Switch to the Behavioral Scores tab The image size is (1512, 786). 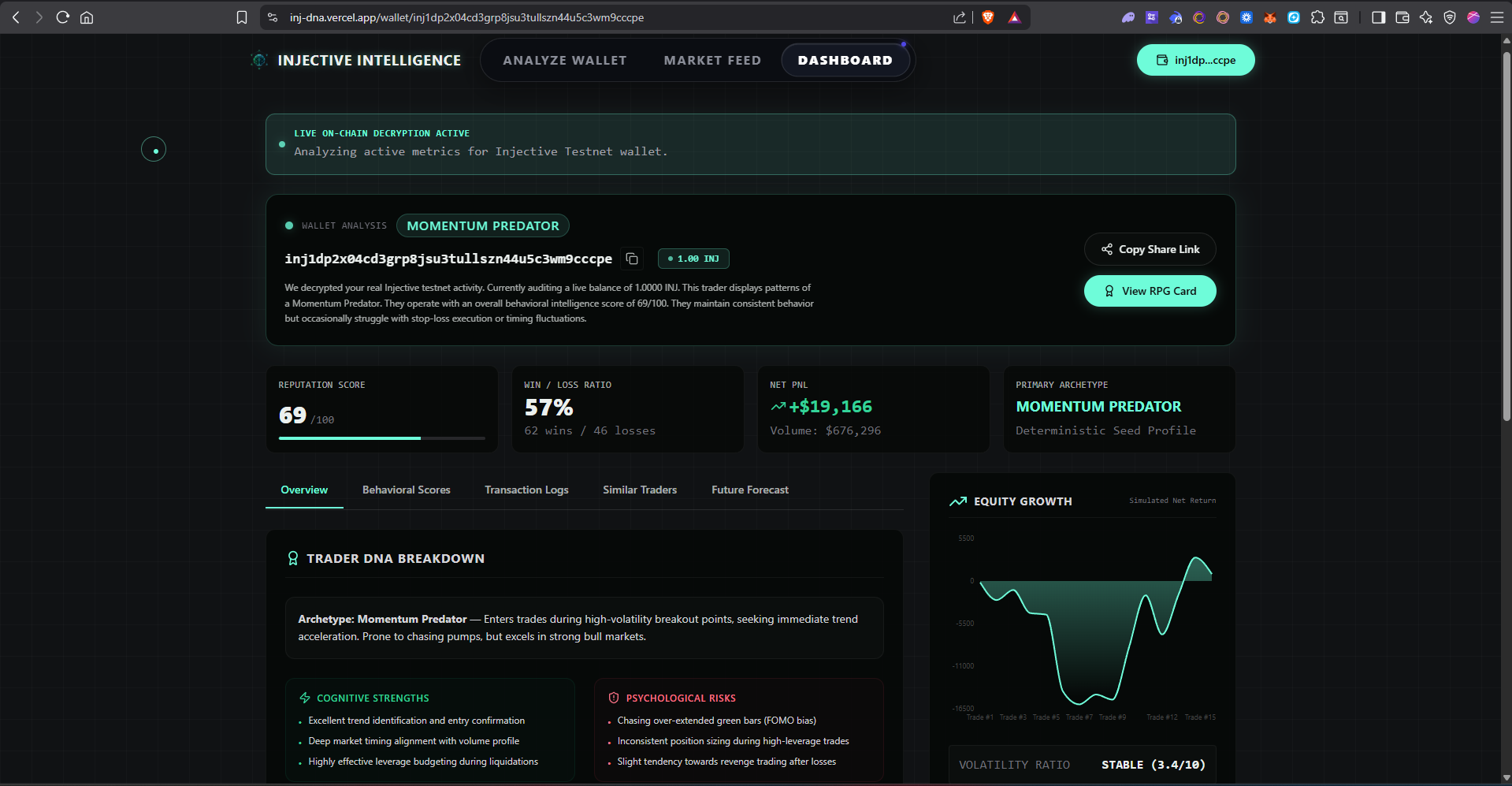[x=407, y=490]
